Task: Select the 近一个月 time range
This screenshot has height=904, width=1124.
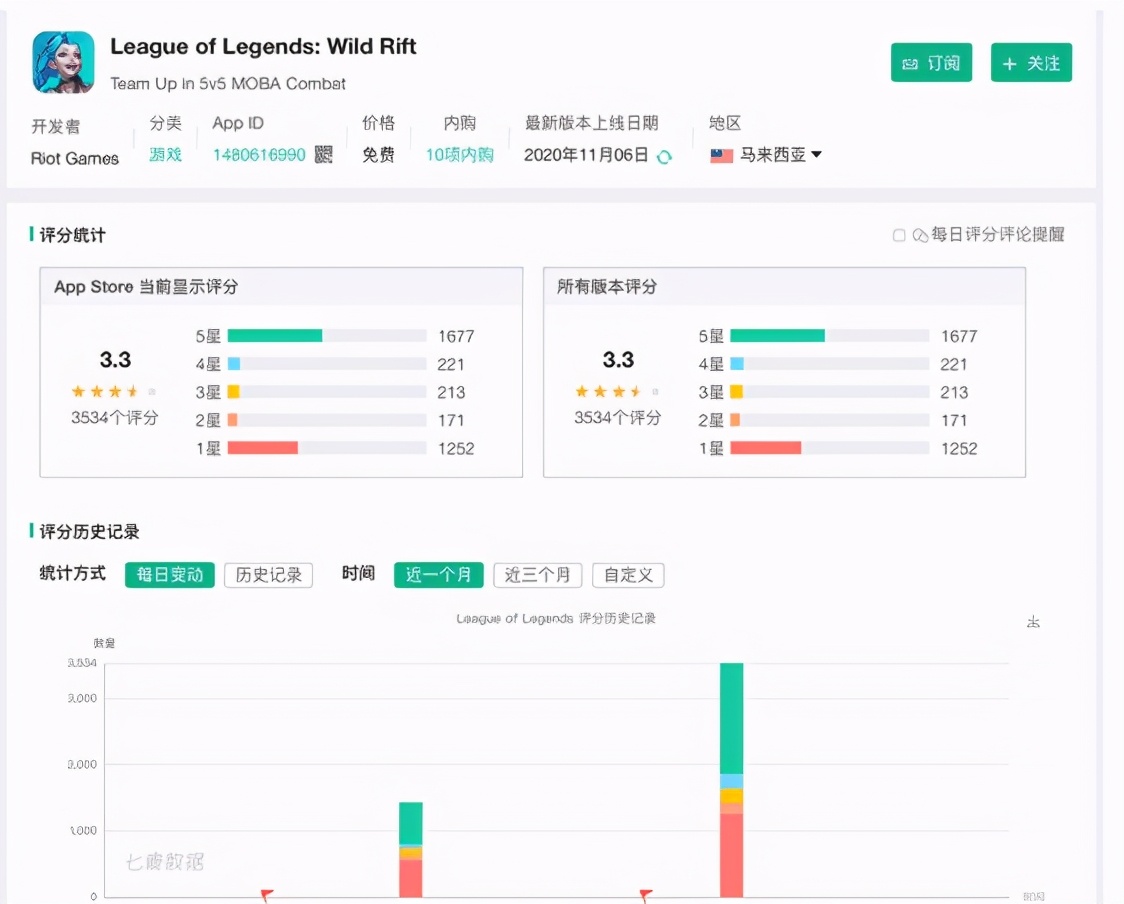Action: click(439, 575)
